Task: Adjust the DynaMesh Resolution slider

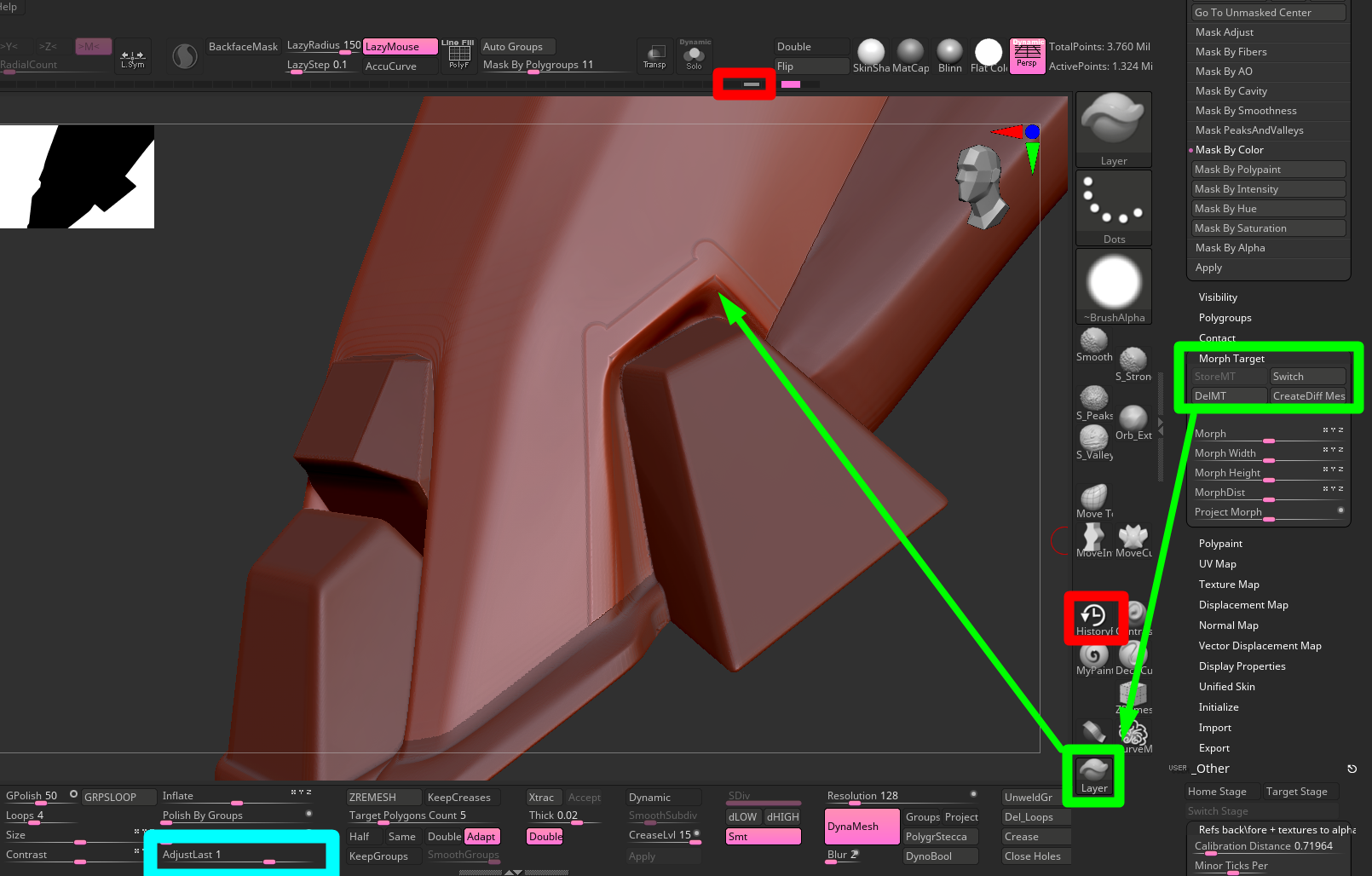Action: [902, 798]
